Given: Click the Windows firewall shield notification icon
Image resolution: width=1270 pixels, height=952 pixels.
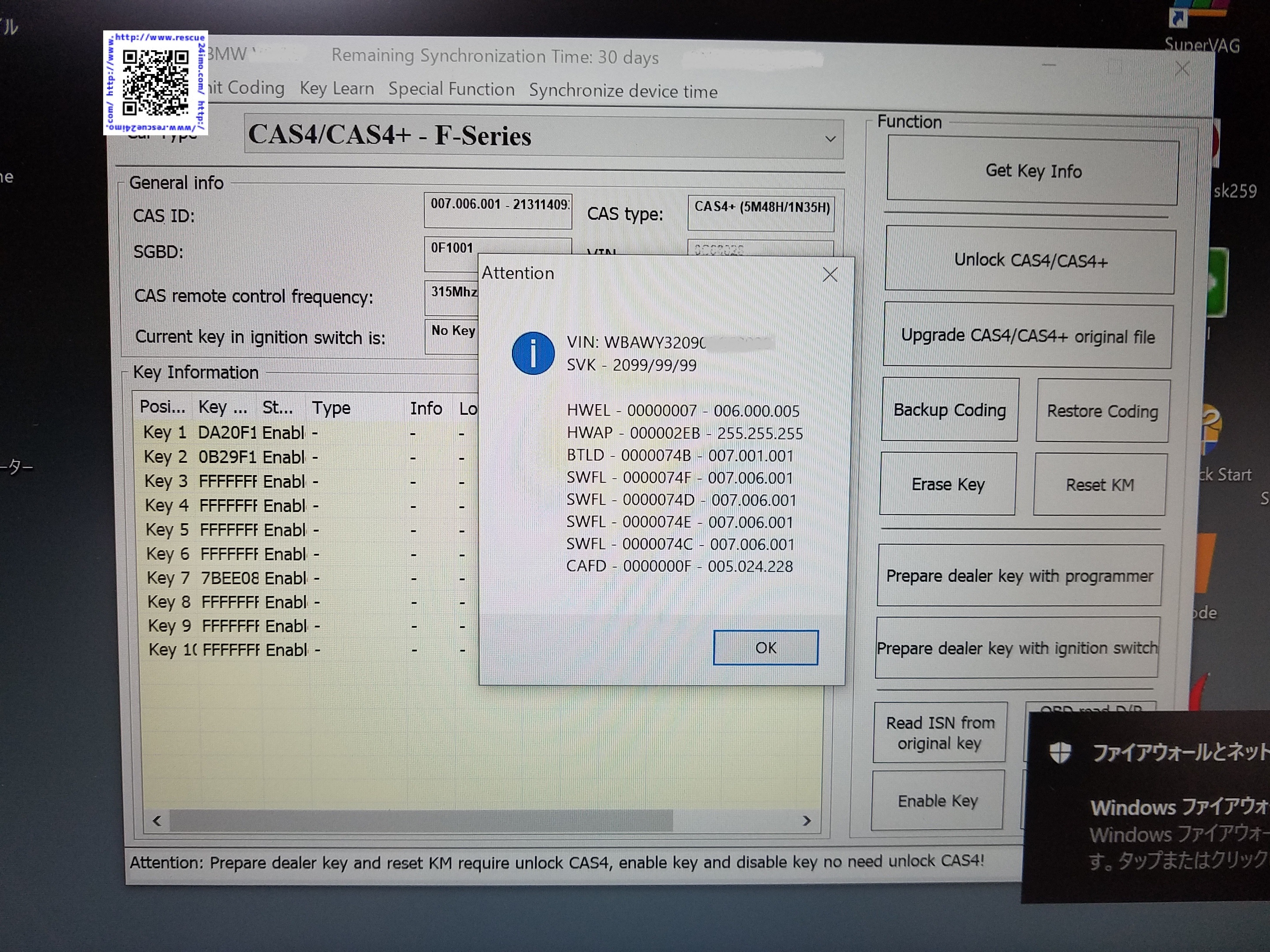Looking at the screenshot, I should [1060, 752].
